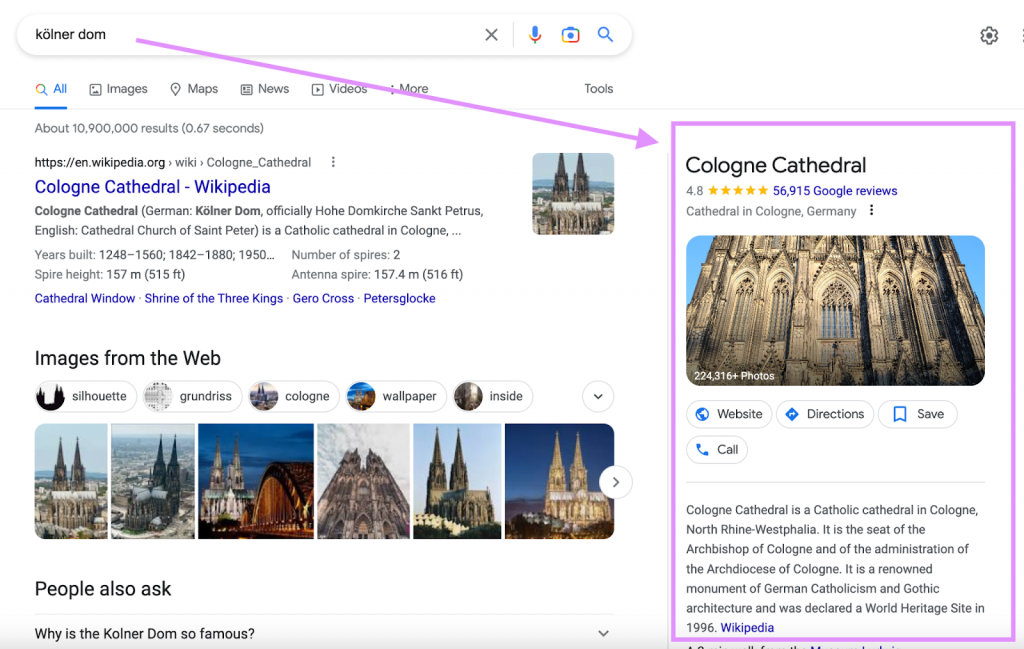The height and width of the screenshot is (649, 1024).
Task: Filter images by inside chip
Action: 492,396
